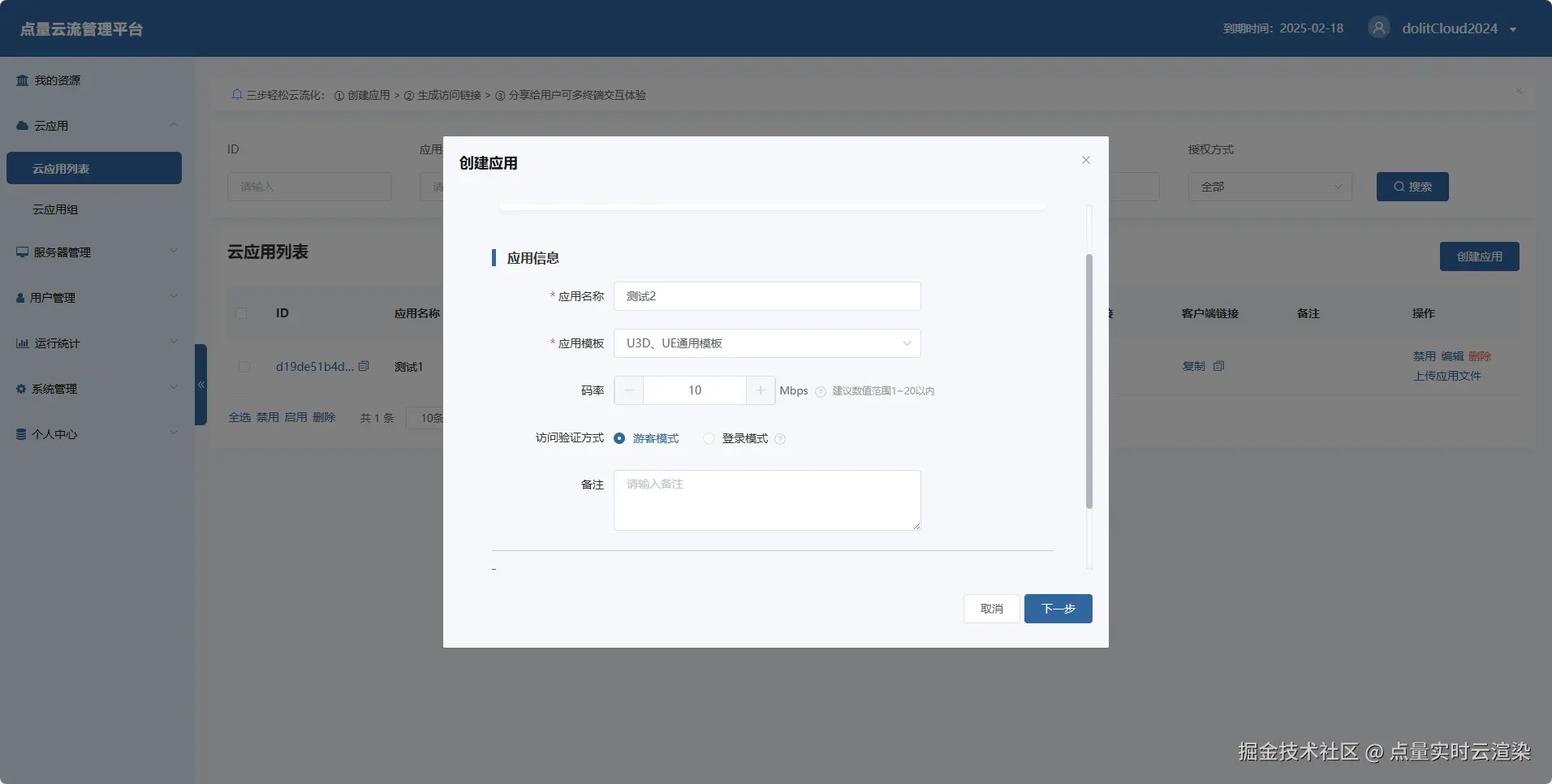Show the 码率 help tooltip icon

tap(821, 392)
